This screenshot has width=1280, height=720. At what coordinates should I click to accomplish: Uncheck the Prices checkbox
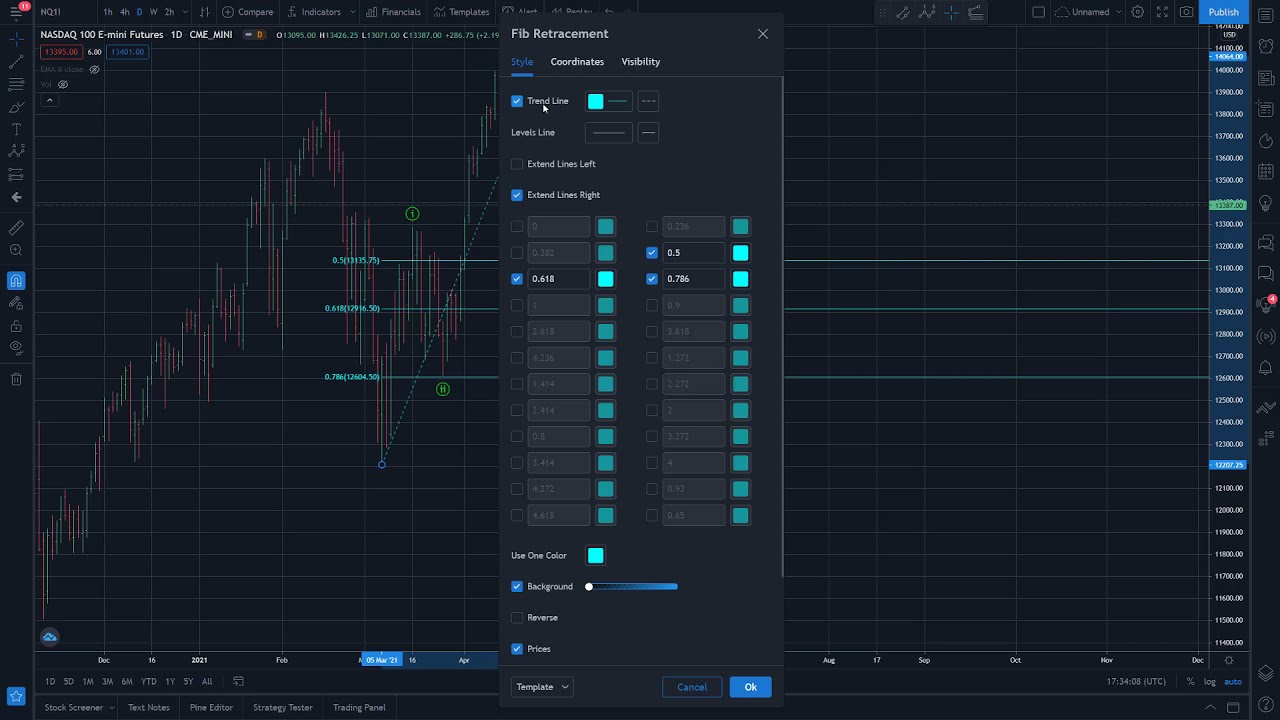[x=517, y=649]
